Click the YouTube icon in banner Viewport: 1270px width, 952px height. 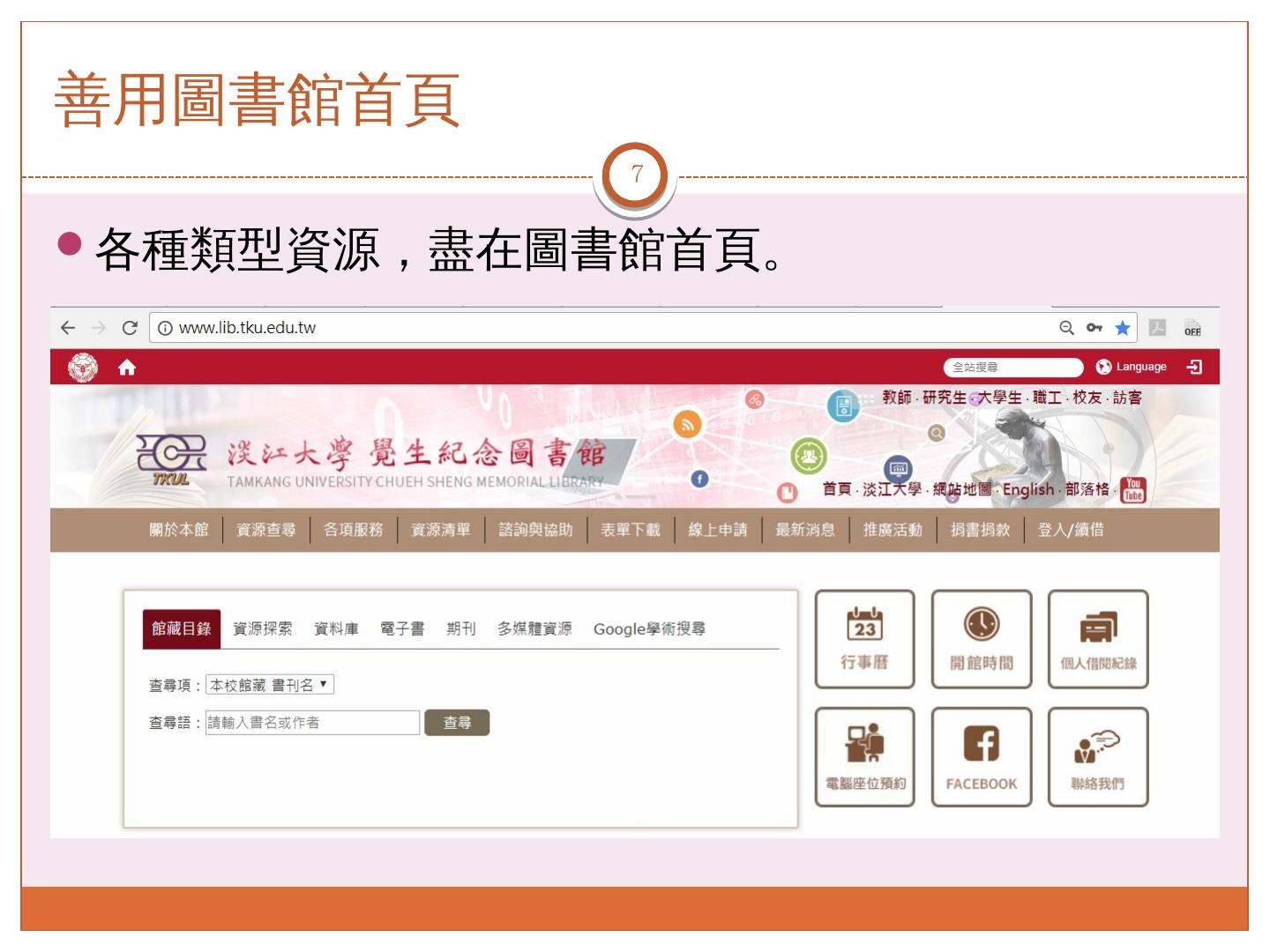click(x=1132, y=490)
